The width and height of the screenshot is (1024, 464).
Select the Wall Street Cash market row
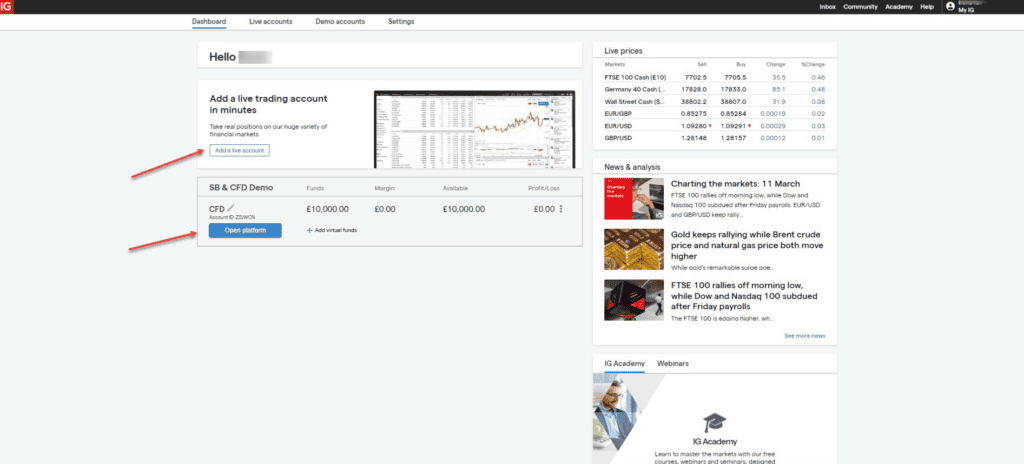pos(714,101)
